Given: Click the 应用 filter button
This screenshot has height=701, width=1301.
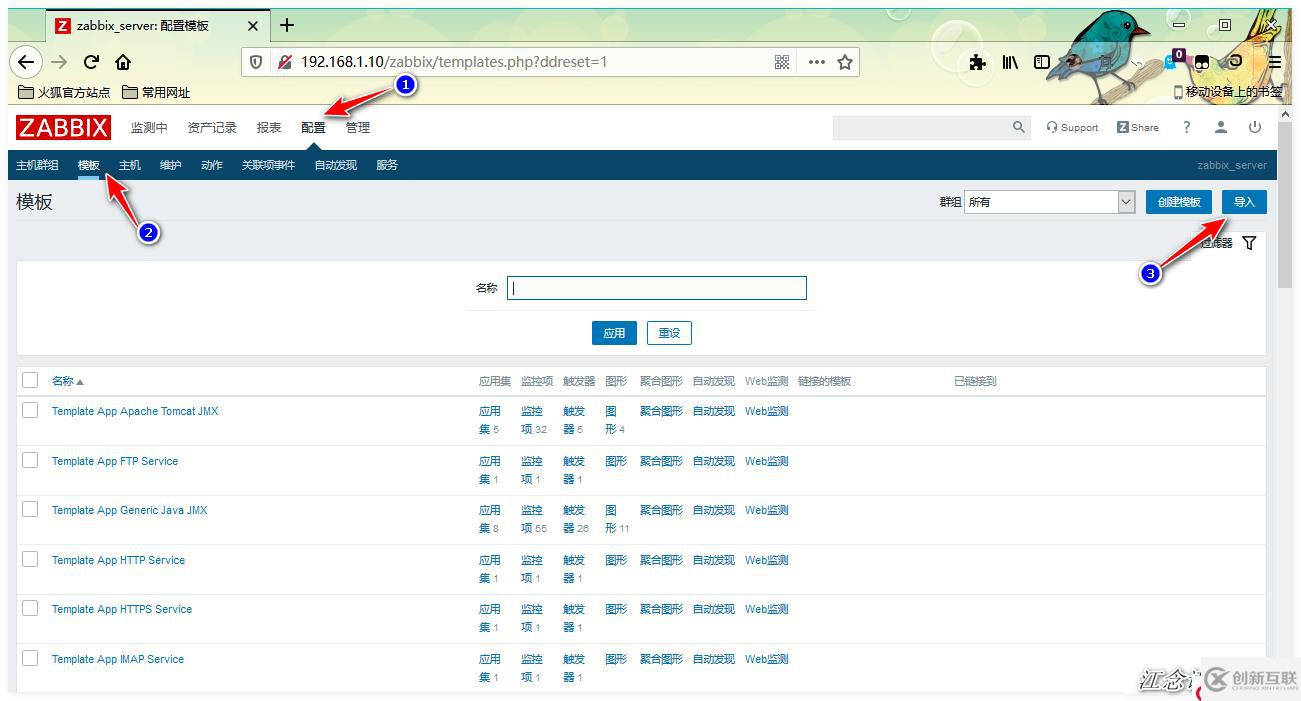Looking at the screenshot, I should click(614, 333).
